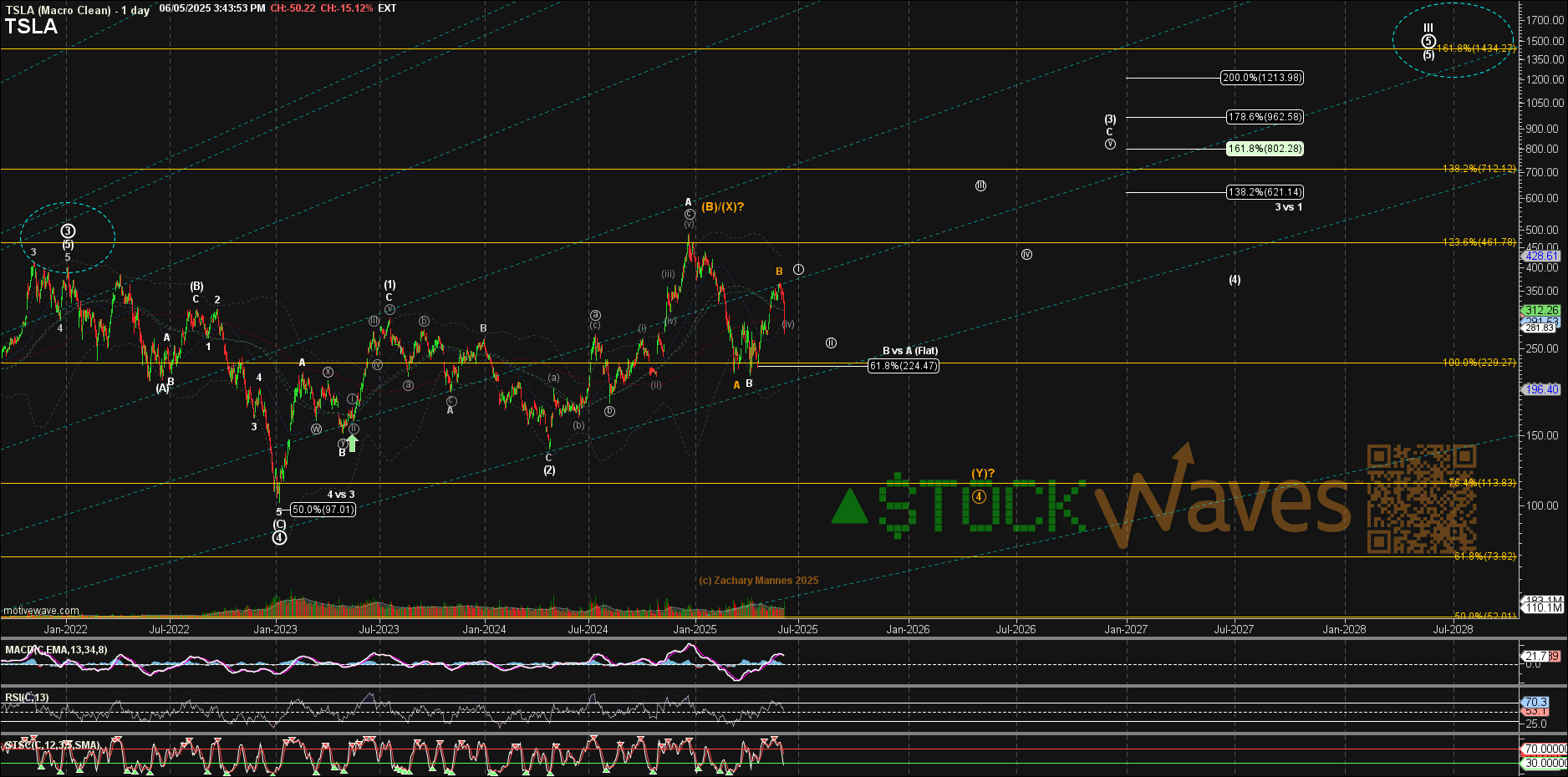Viewport: 1568px width, 777px height.
Task: Click the large TSLA ticker title
Action: click(31, 27)
